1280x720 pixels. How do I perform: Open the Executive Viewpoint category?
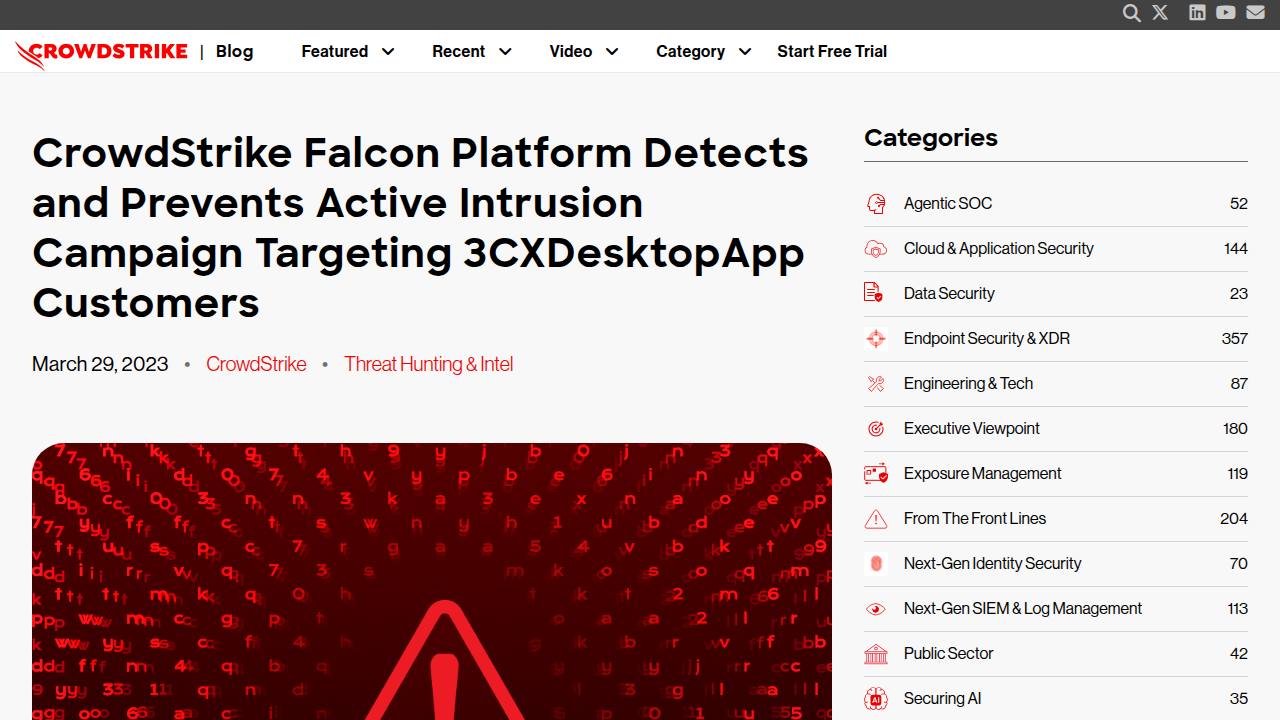tap(972, 428)
